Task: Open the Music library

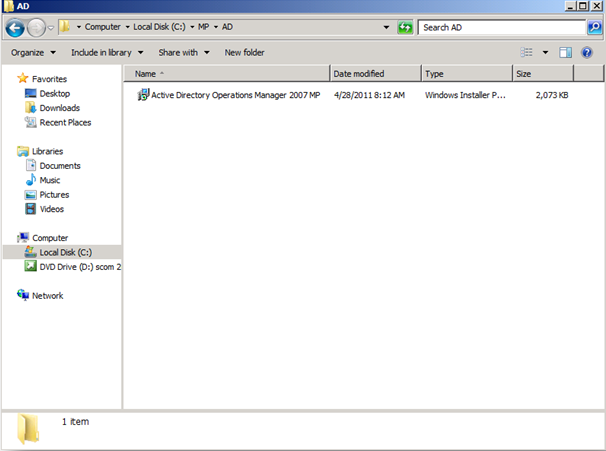Action: (x=50, y=180)
